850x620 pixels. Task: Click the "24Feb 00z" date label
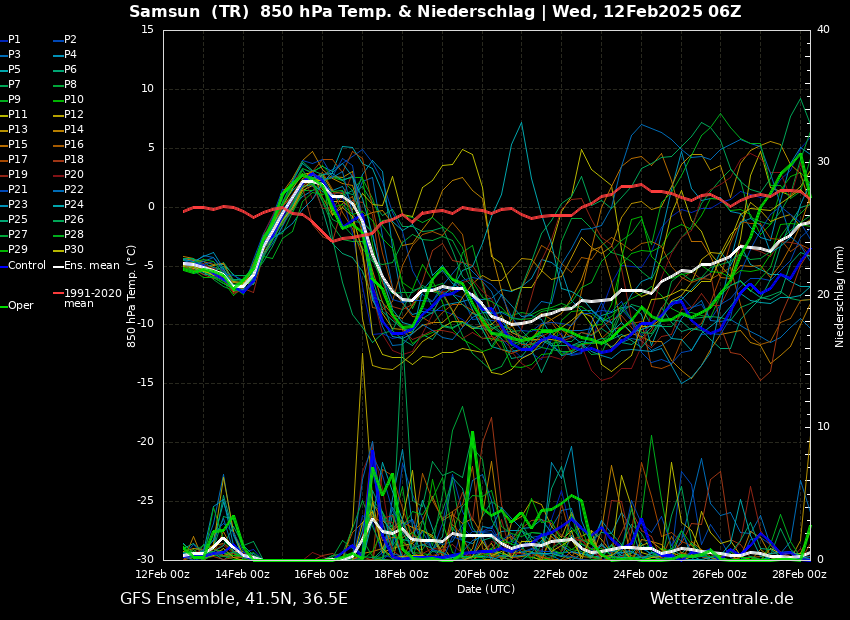(641, 574)
